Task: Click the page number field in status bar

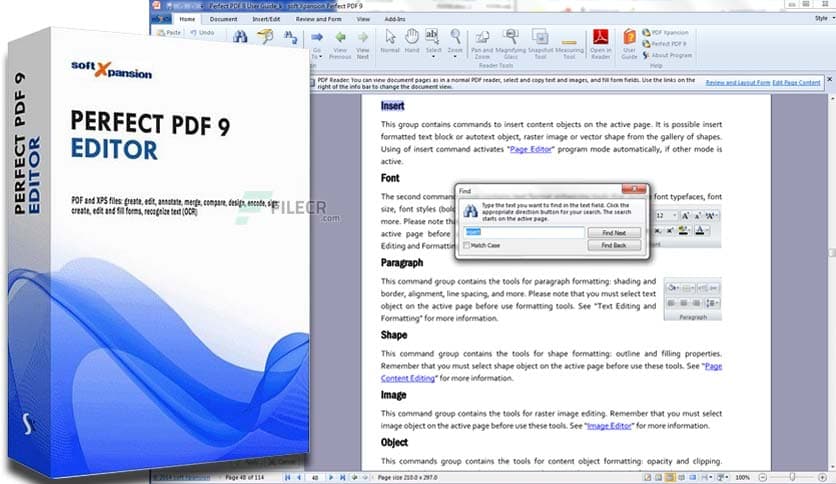Action: (x=315, y=478)
